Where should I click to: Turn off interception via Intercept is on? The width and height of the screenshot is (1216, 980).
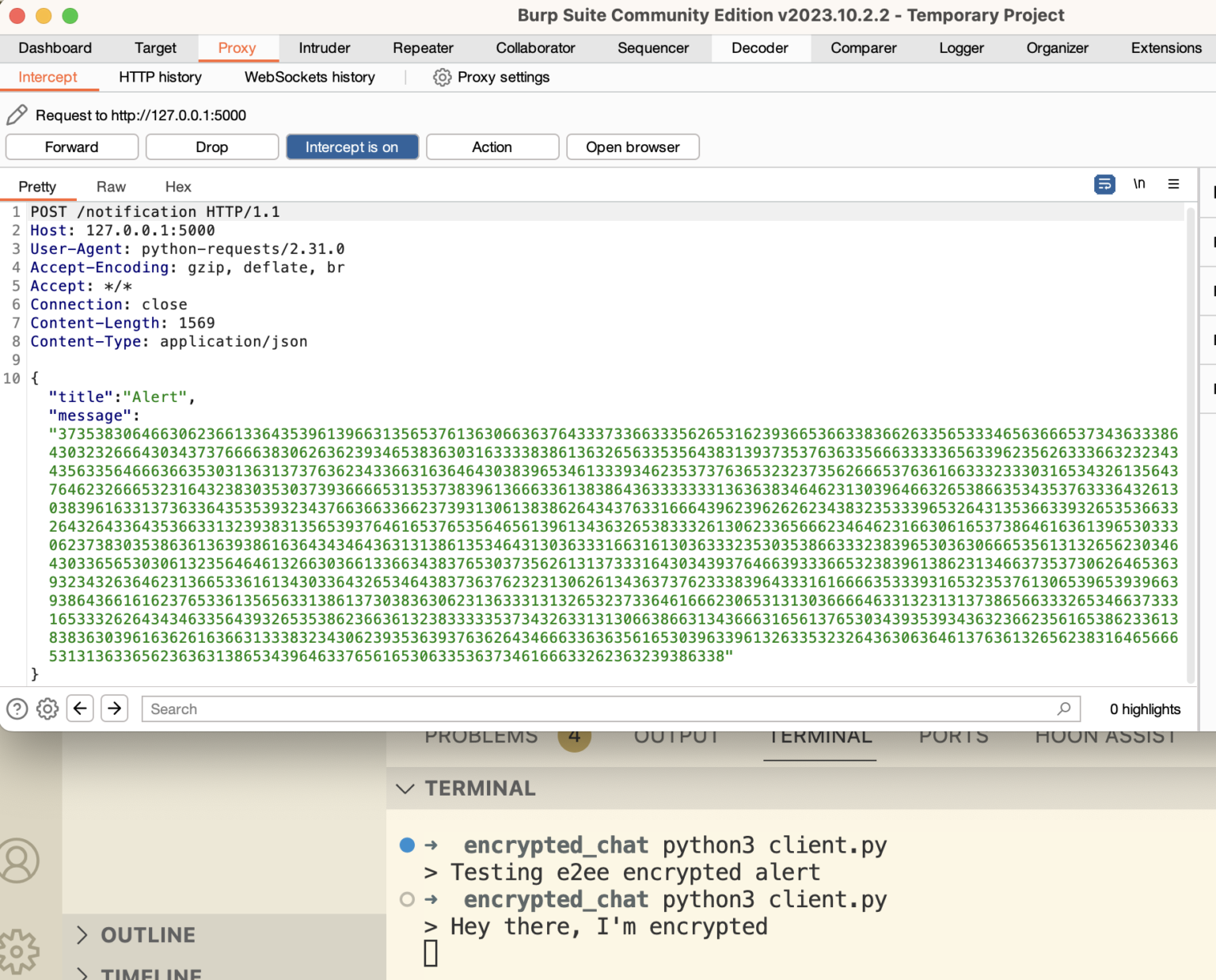(351, 146)
